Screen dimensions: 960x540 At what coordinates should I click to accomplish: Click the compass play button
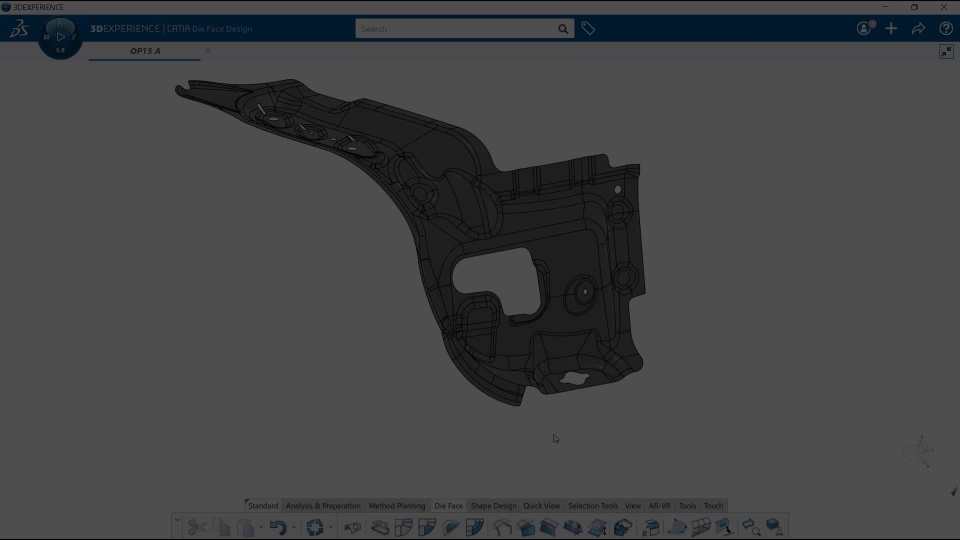click(60, 37)
